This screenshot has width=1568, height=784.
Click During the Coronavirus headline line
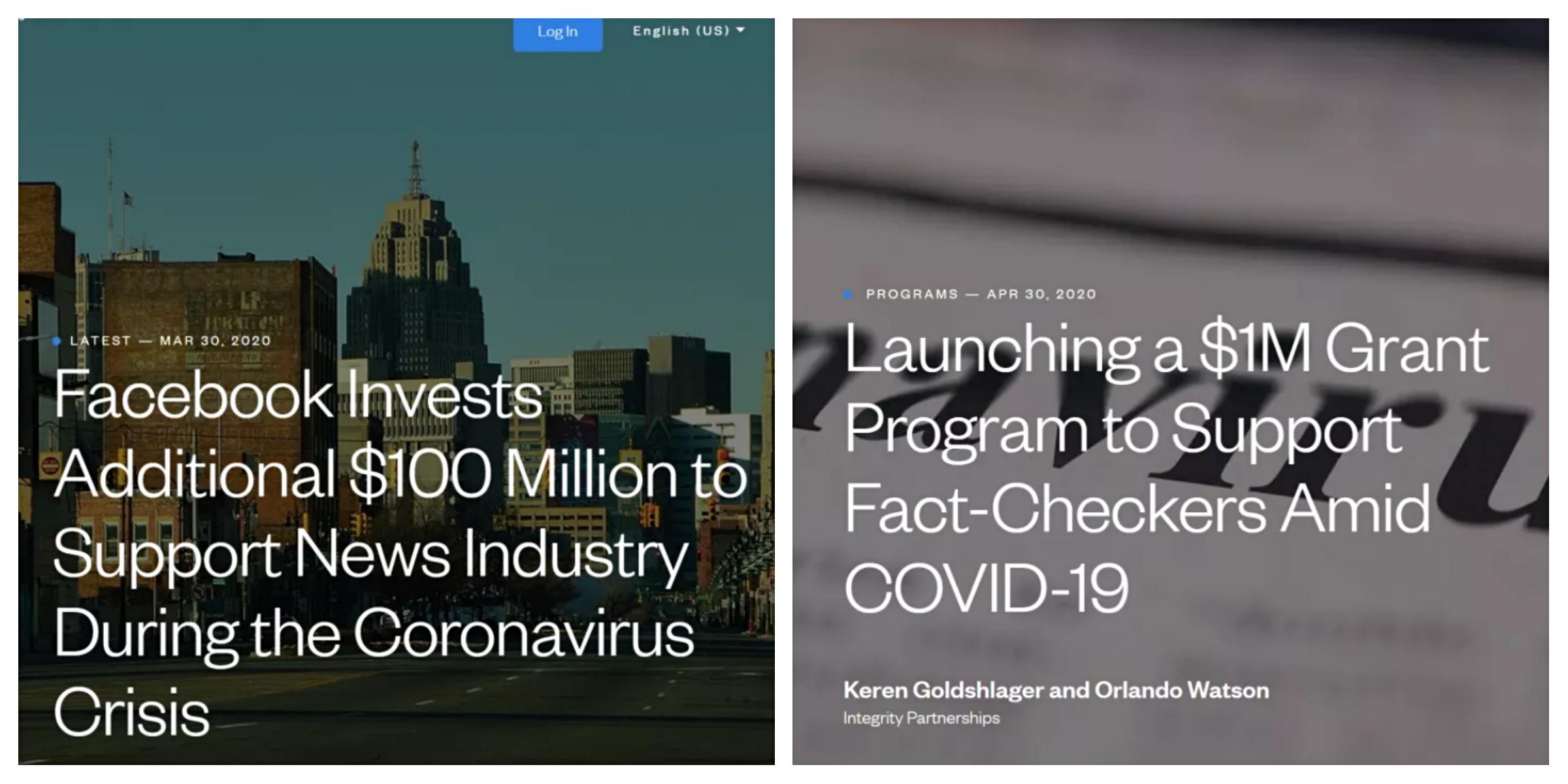[x=374, y=634]
